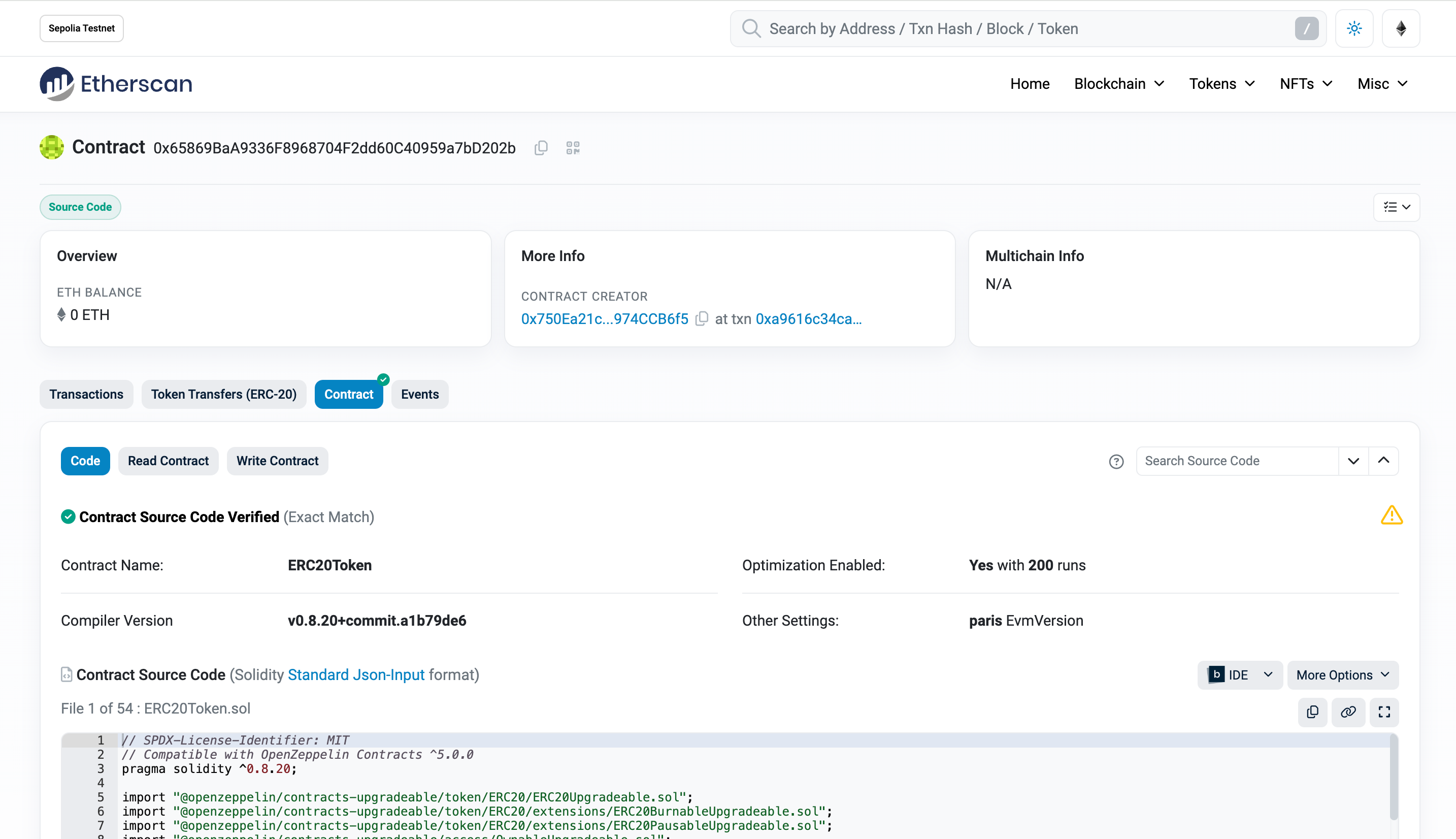Copy source code of ERC20Token.sol

(1313, 712)
